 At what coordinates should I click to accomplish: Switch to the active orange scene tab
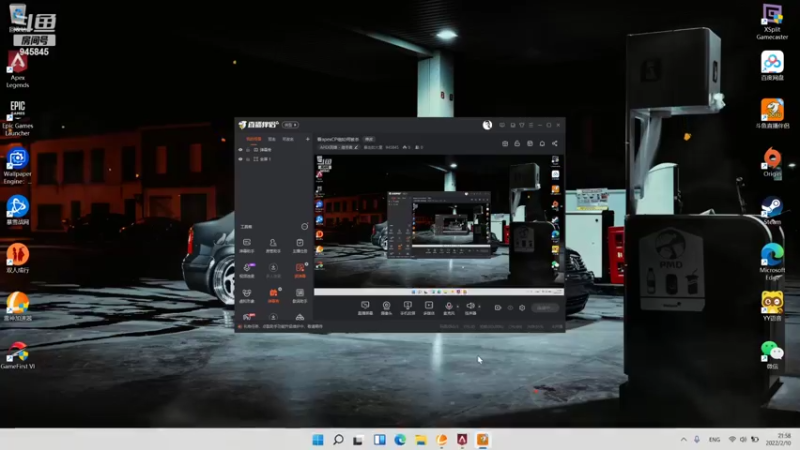[254, 139]
